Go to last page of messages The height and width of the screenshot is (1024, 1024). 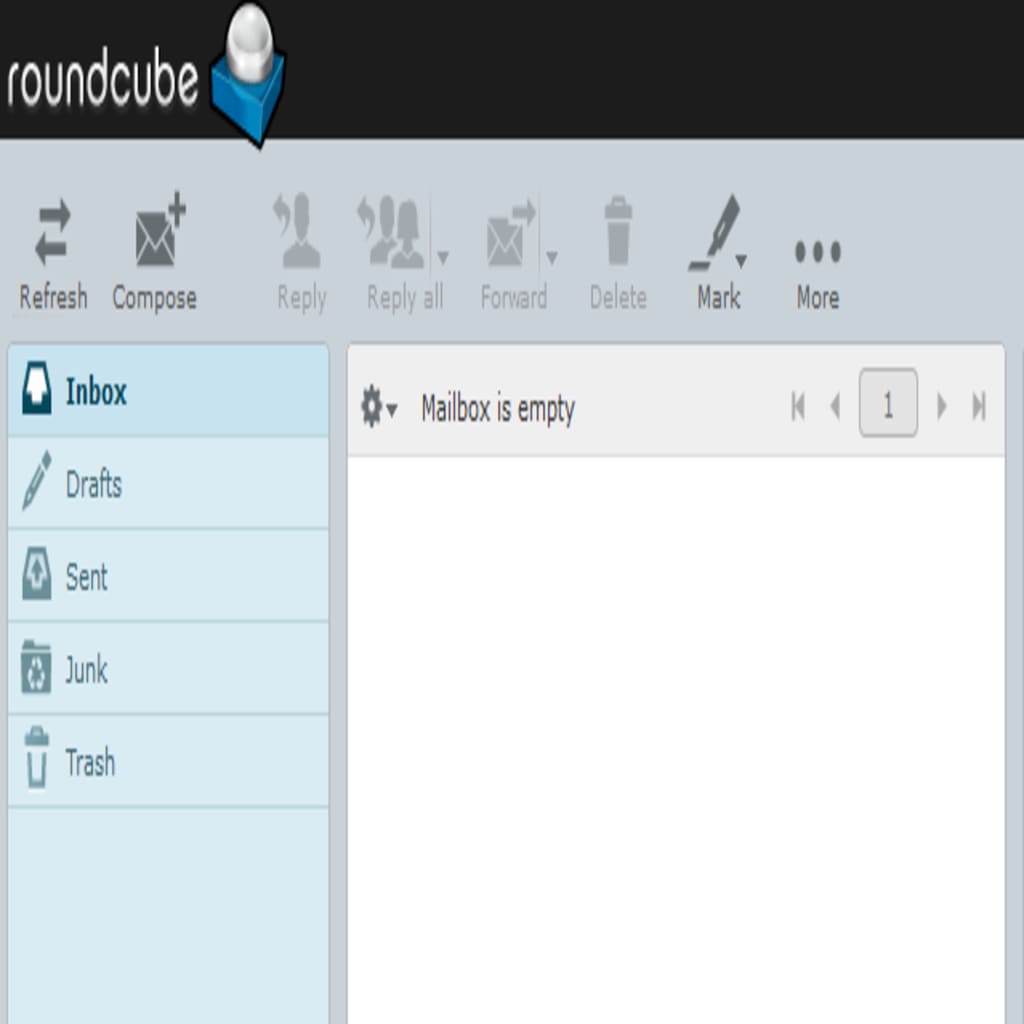point(978,407)
